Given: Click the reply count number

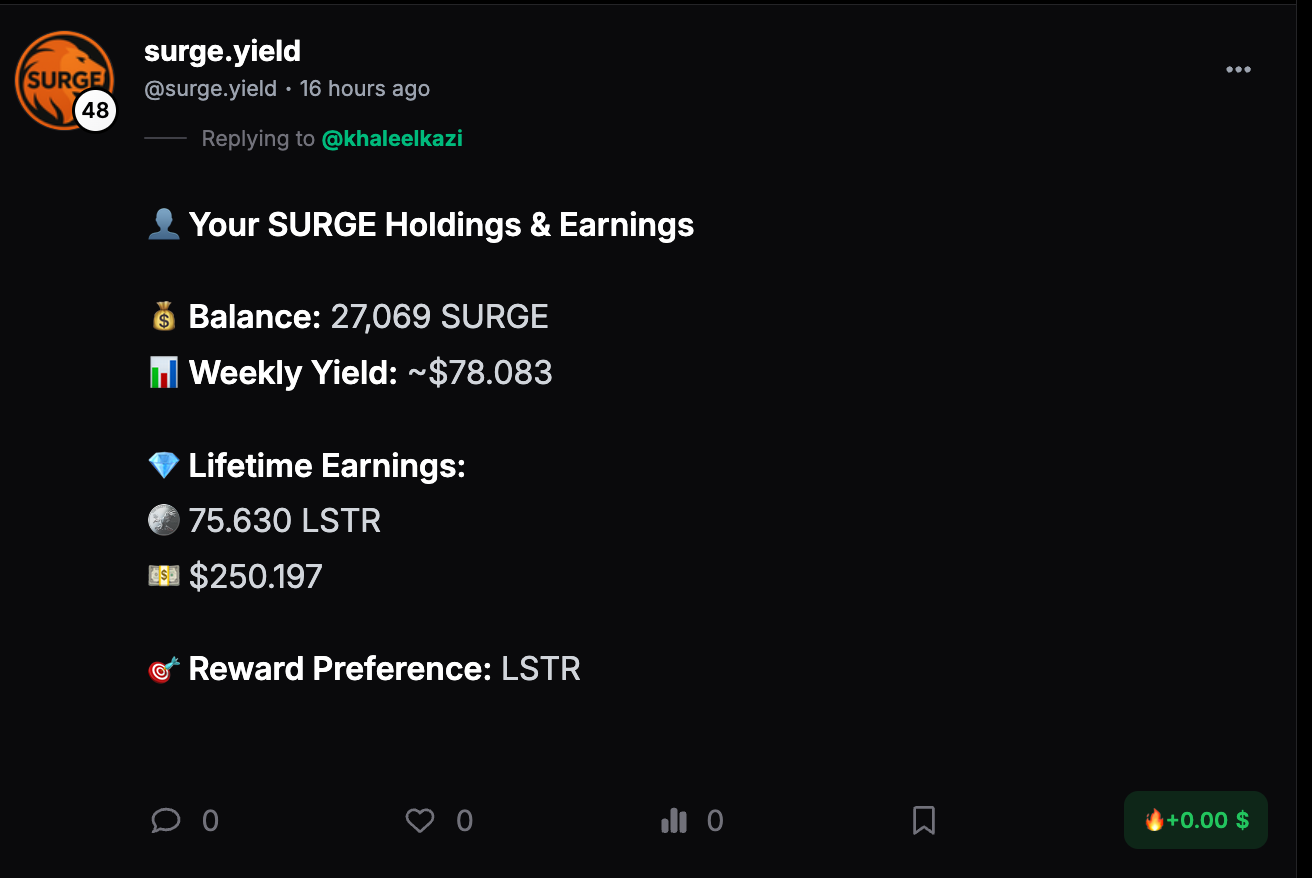Looking at the screenshot, I should [x=210, y=821].
